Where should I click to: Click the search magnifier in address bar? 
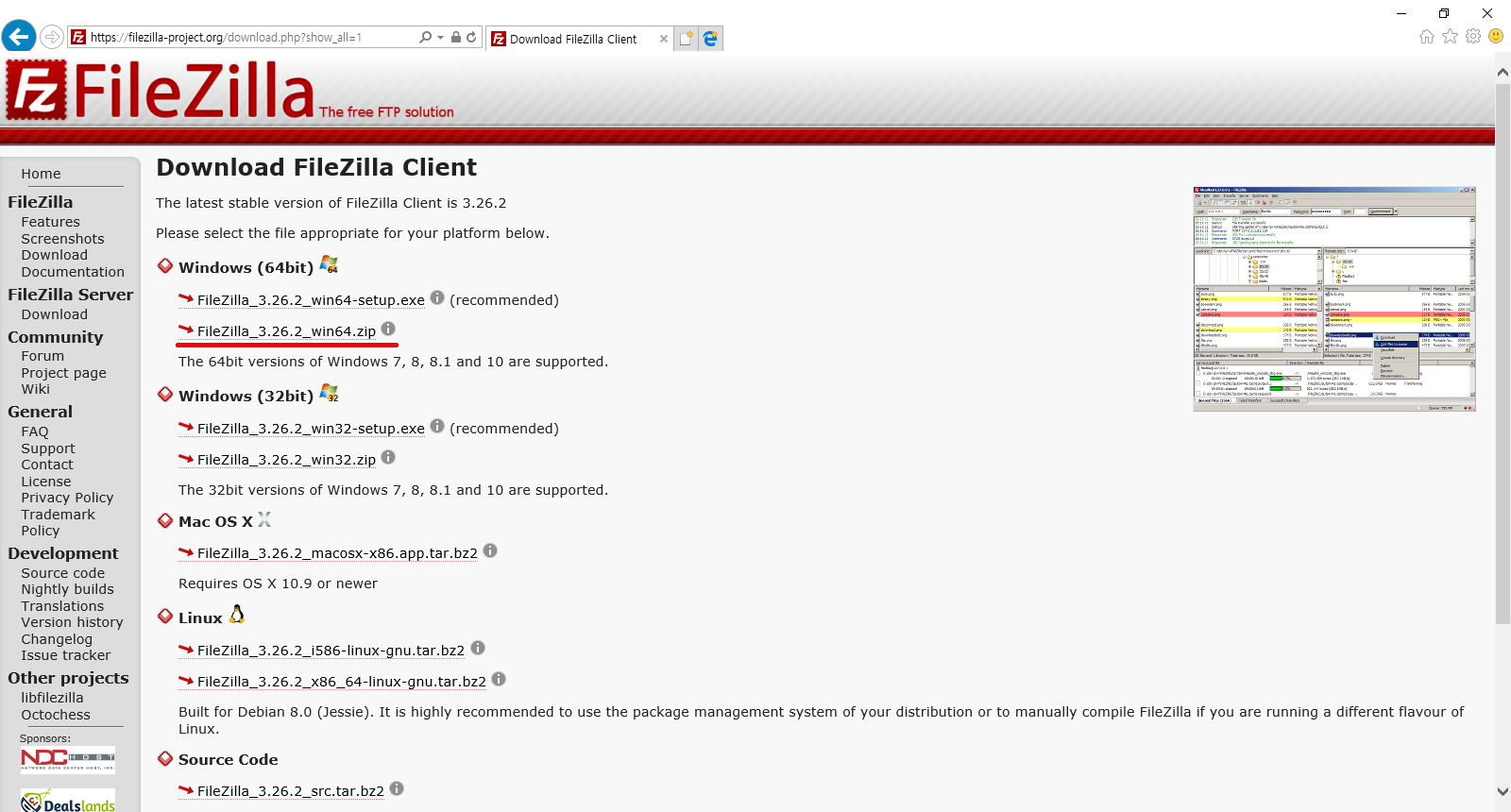pos(425,37)
